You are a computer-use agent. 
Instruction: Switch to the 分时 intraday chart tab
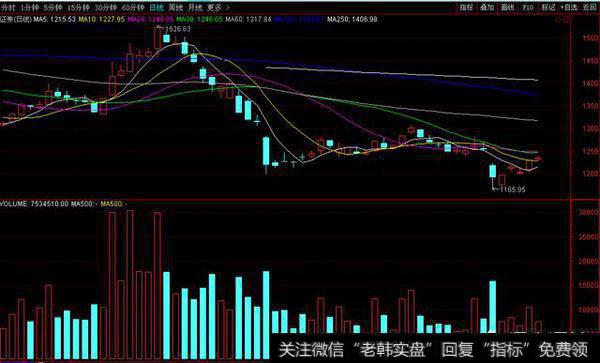point(8,7)
